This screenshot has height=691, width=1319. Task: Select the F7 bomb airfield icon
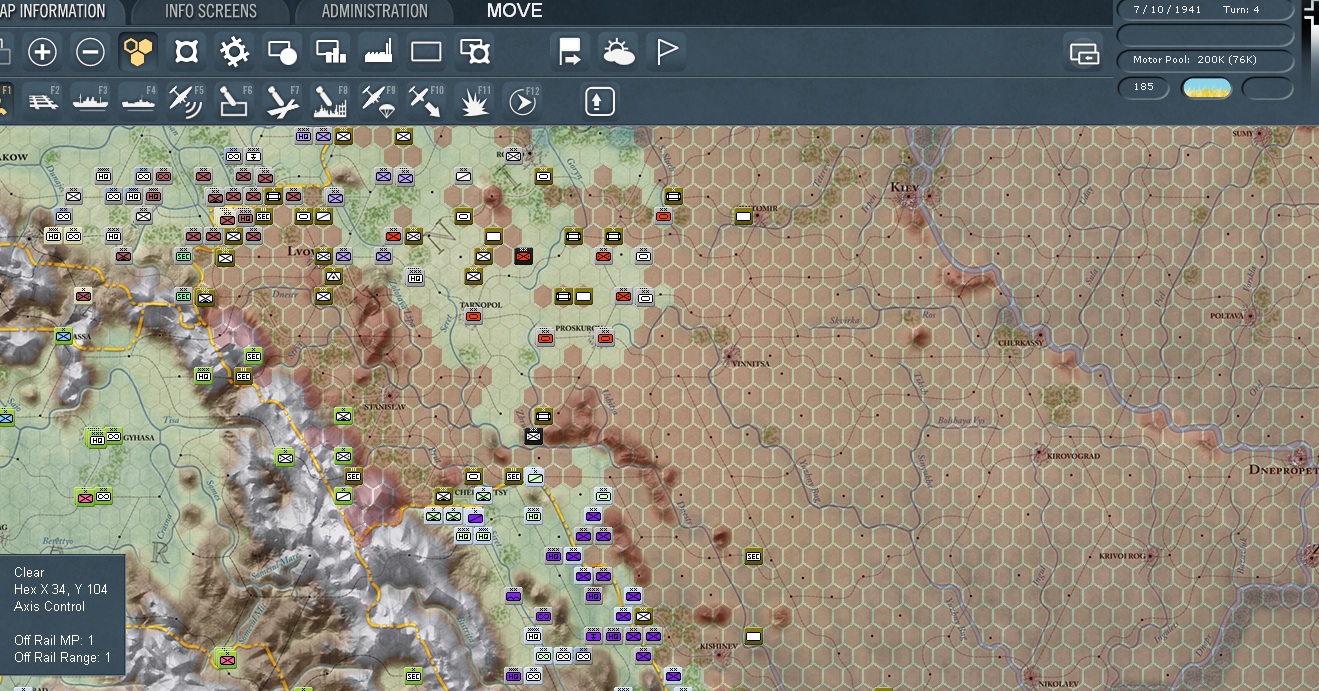point(282,101)
